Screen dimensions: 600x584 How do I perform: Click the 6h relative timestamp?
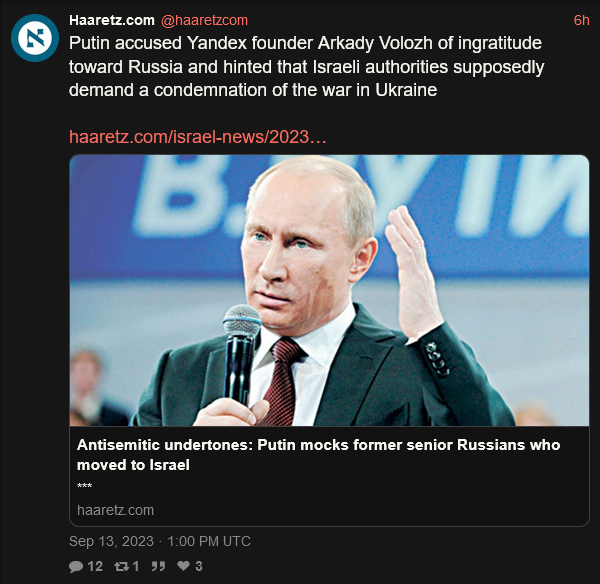pyautogui.click(x=581, y=20)
